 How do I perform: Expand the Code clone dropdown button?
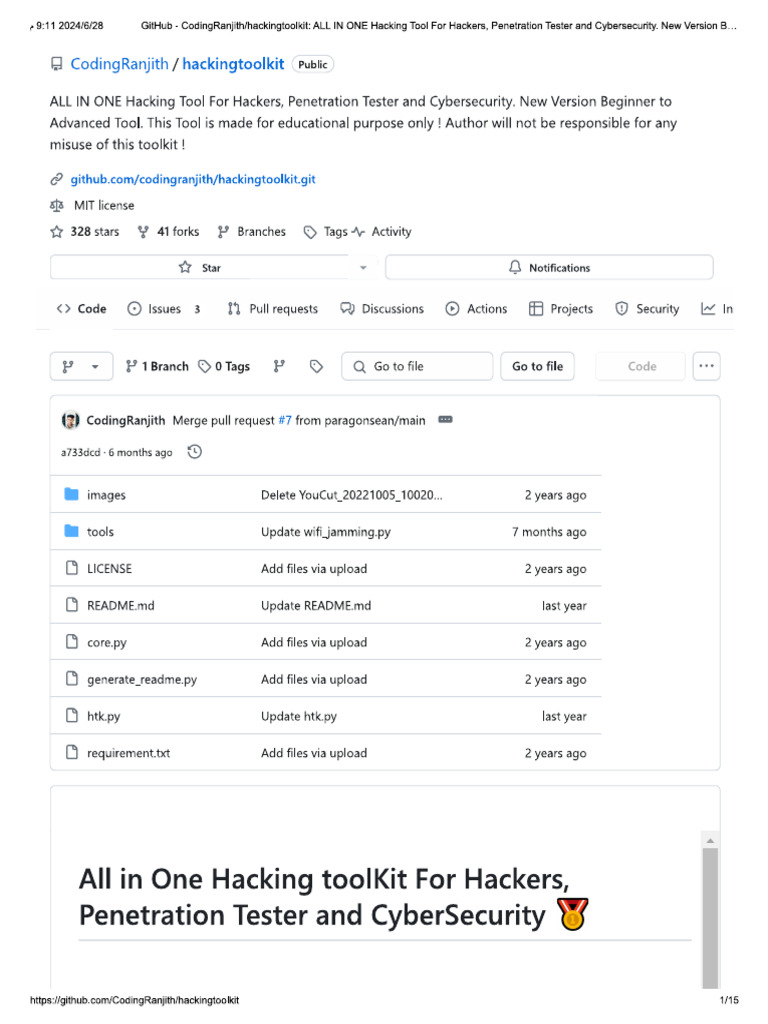641,366
